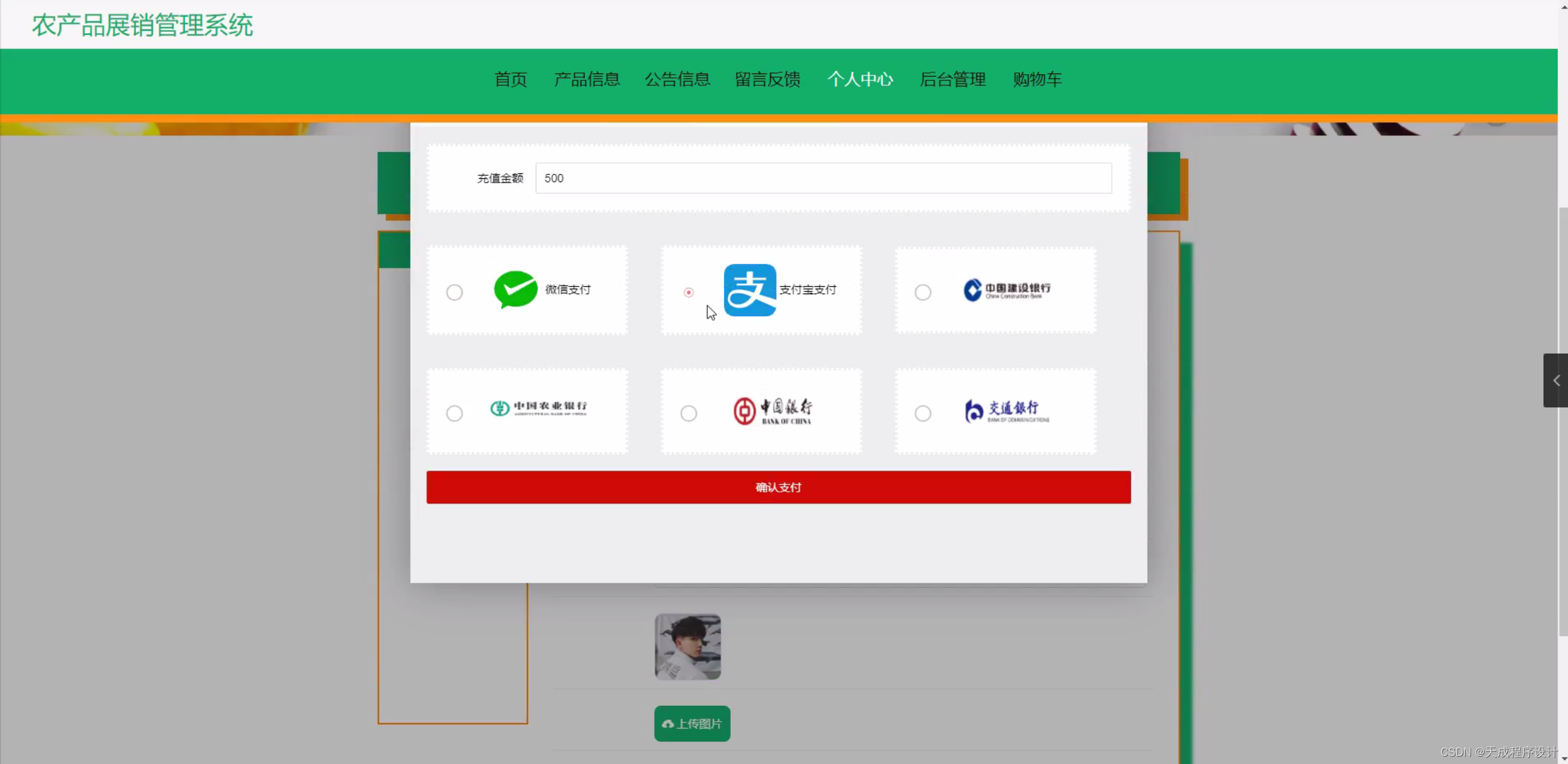1568x764 pixels.
Task: Click the Alipay blue logo icon
Action: (750, 290)
